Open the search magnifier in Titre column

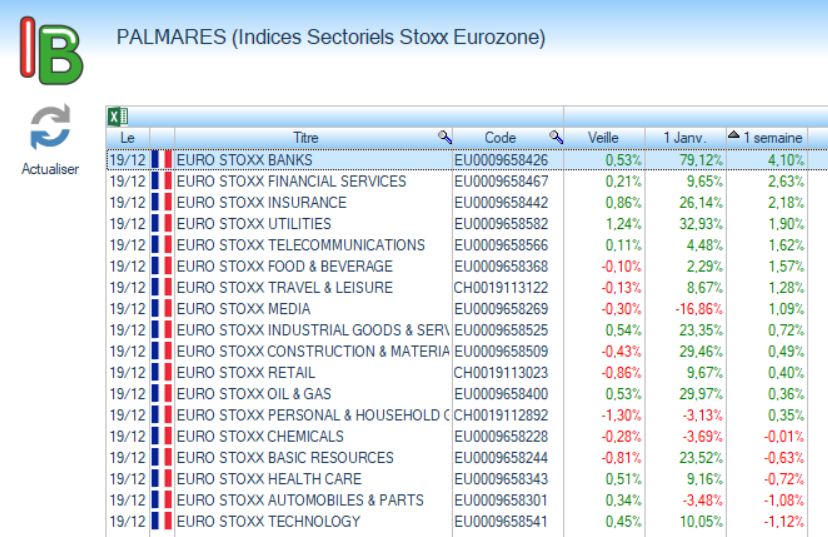[x=445, y=137]
